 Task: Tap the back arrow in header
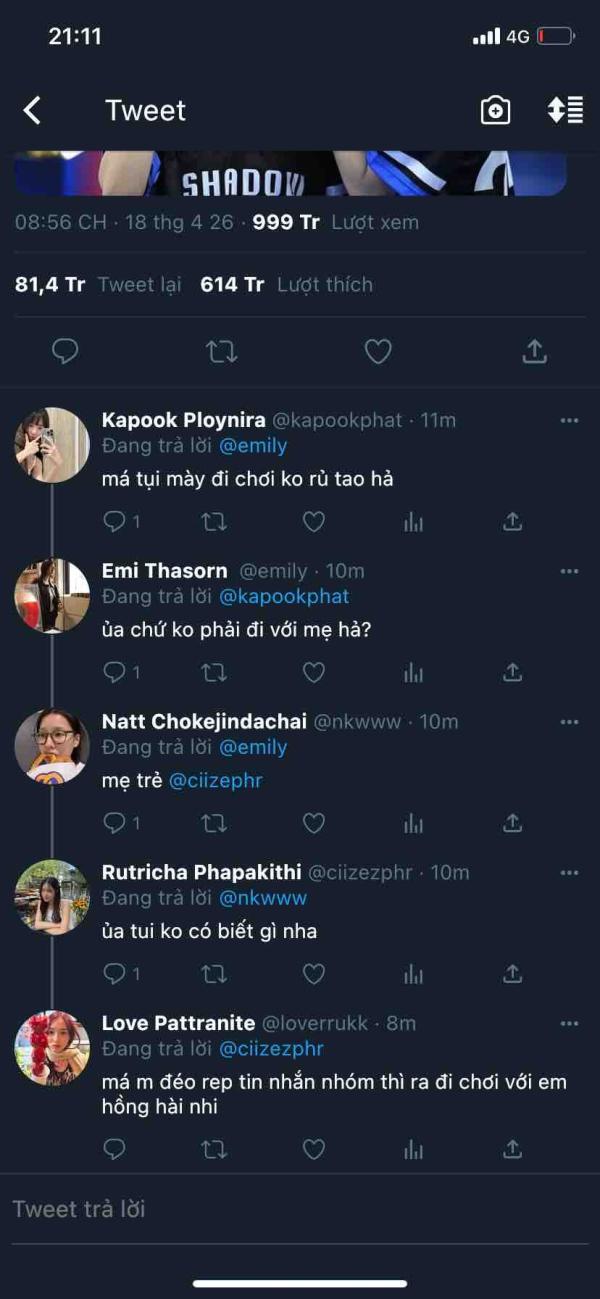pyautogui.click(x=32, y=110)
